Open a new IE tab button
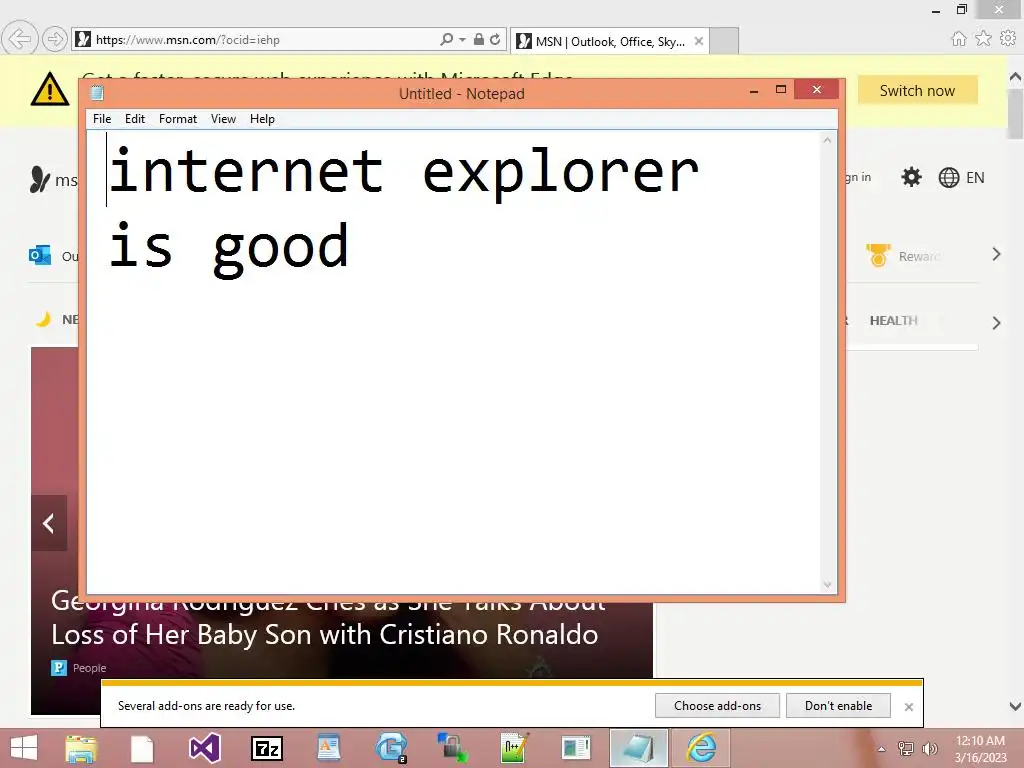This screenshot has height=768, width=1024. click(x=724, y=41)
